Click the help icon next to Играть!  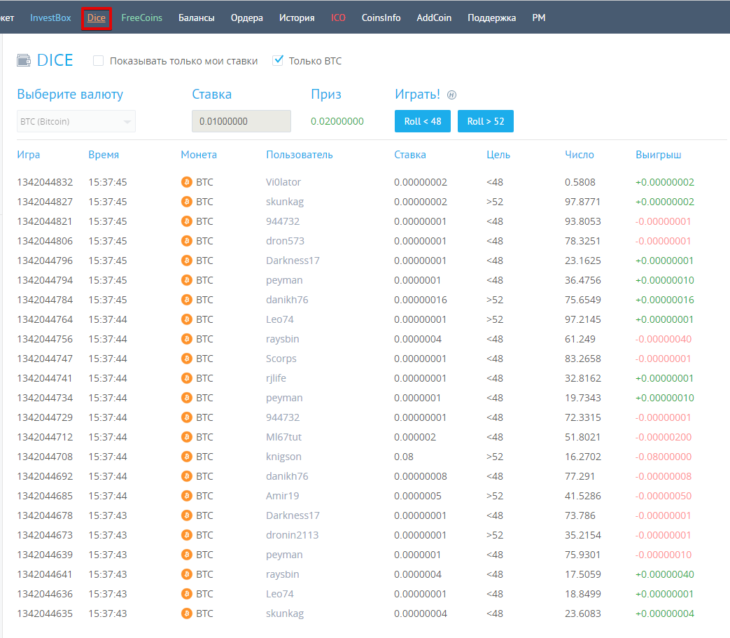(x=452, y=95)
